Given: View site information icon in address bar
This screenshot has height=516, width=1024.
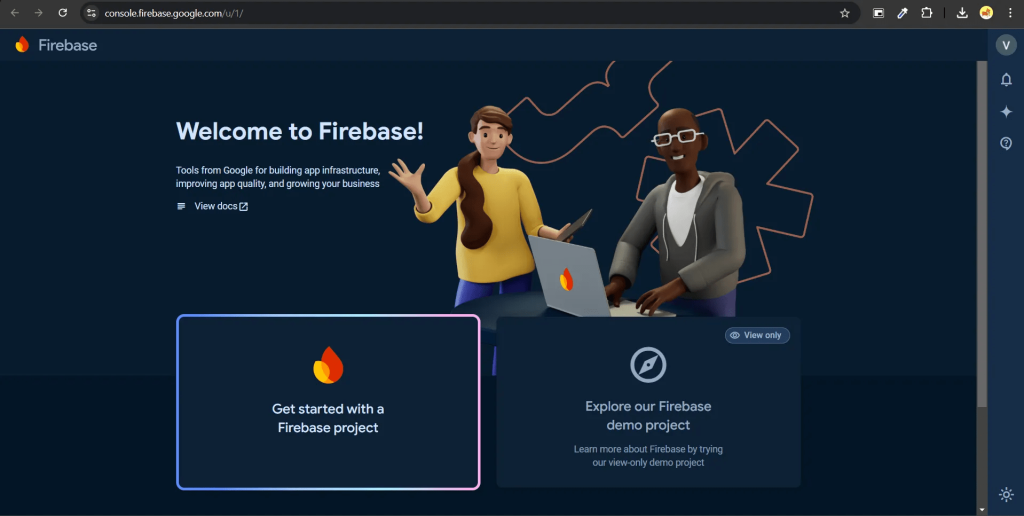Looking at the screenshot, I should pos(91,13).
